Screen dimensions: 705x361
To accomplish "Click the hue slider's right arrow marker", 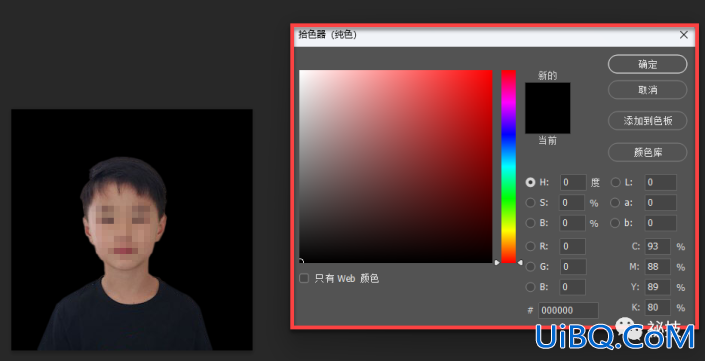I will [520, 263].
